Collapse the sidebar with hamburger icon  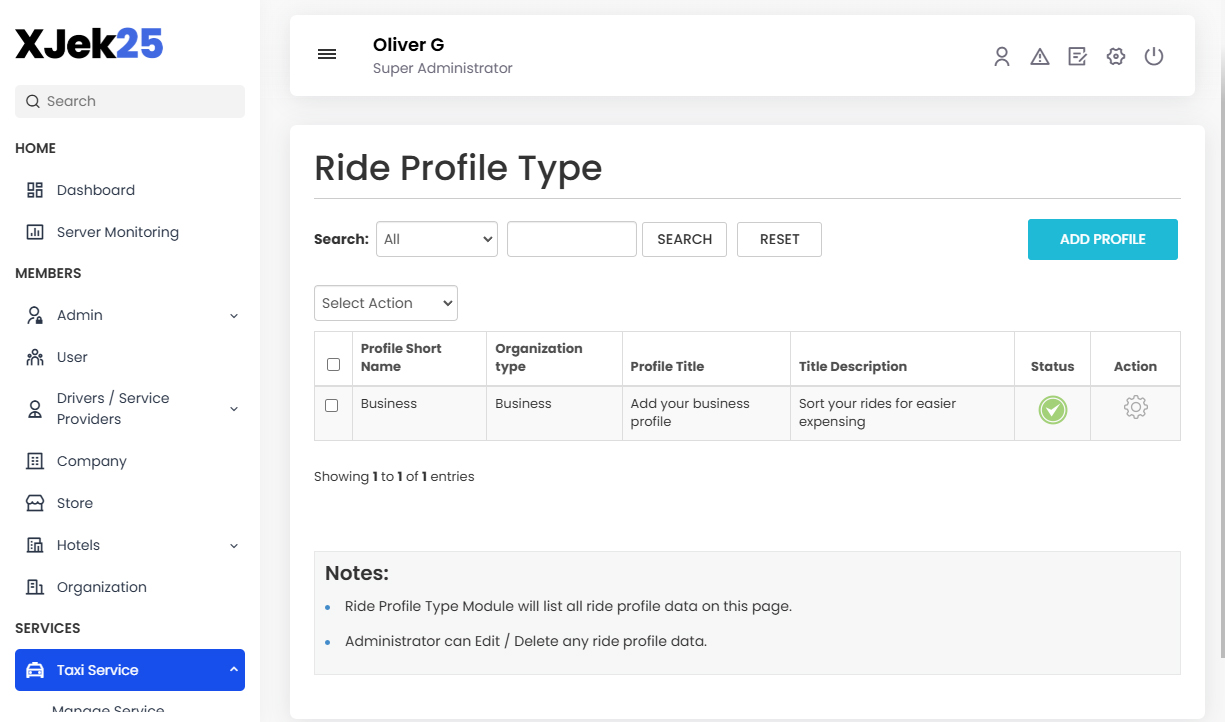[327, 54]
